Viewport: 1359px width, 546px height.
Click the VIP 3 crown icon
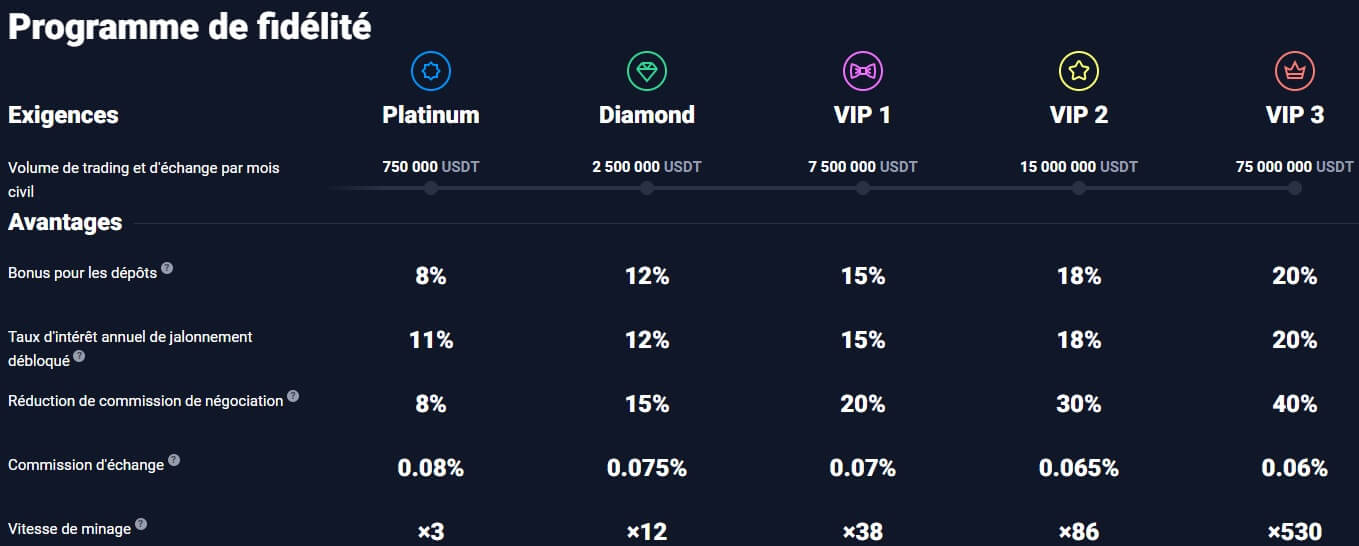pos(1295,71)
